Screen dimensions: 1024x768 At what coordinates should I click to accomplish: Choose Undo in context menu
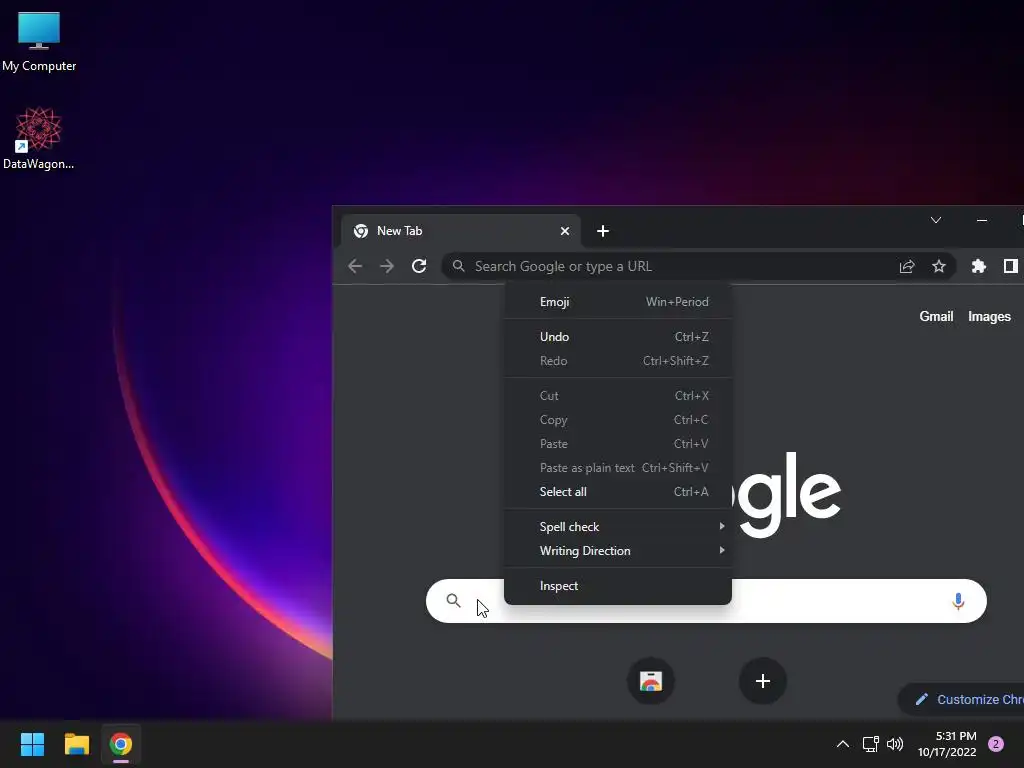point(618,337)
